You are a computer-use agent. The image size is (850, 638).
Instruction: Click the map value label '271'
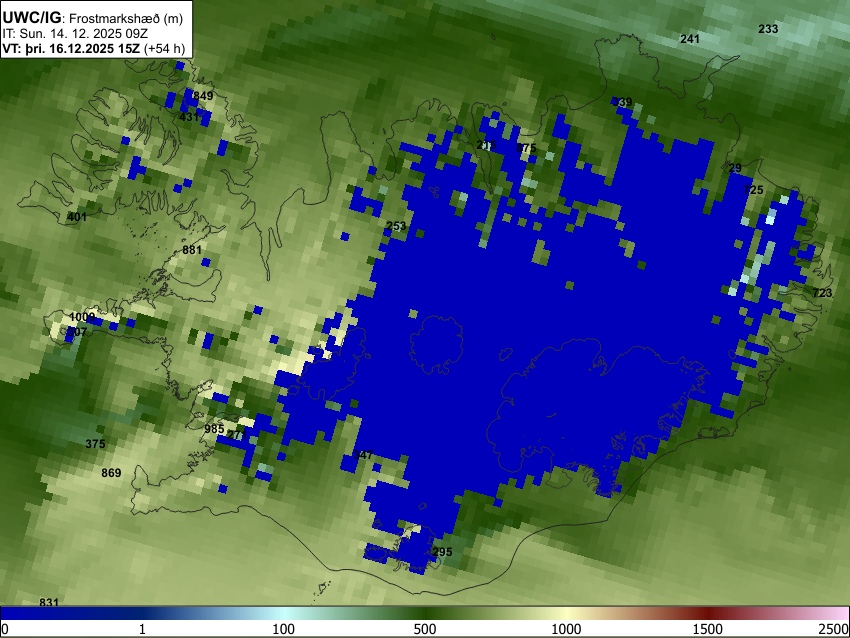[237, 435]
